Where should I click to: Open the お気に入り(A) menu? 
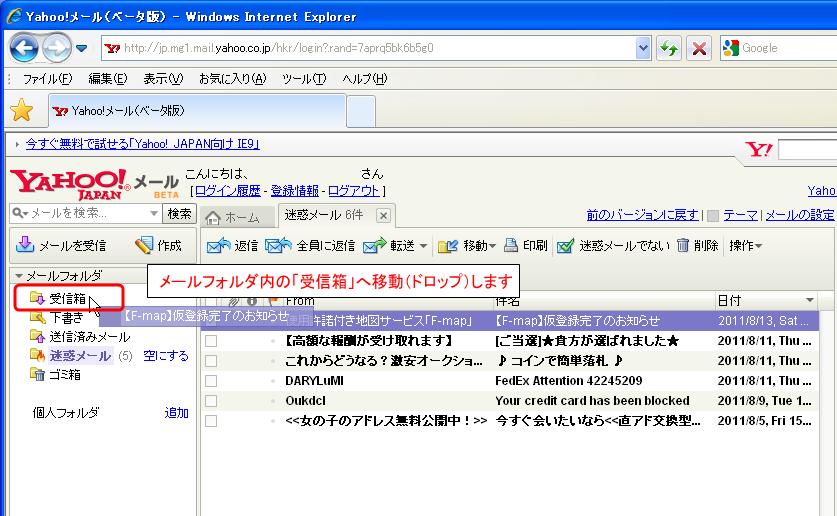[232, 79]
